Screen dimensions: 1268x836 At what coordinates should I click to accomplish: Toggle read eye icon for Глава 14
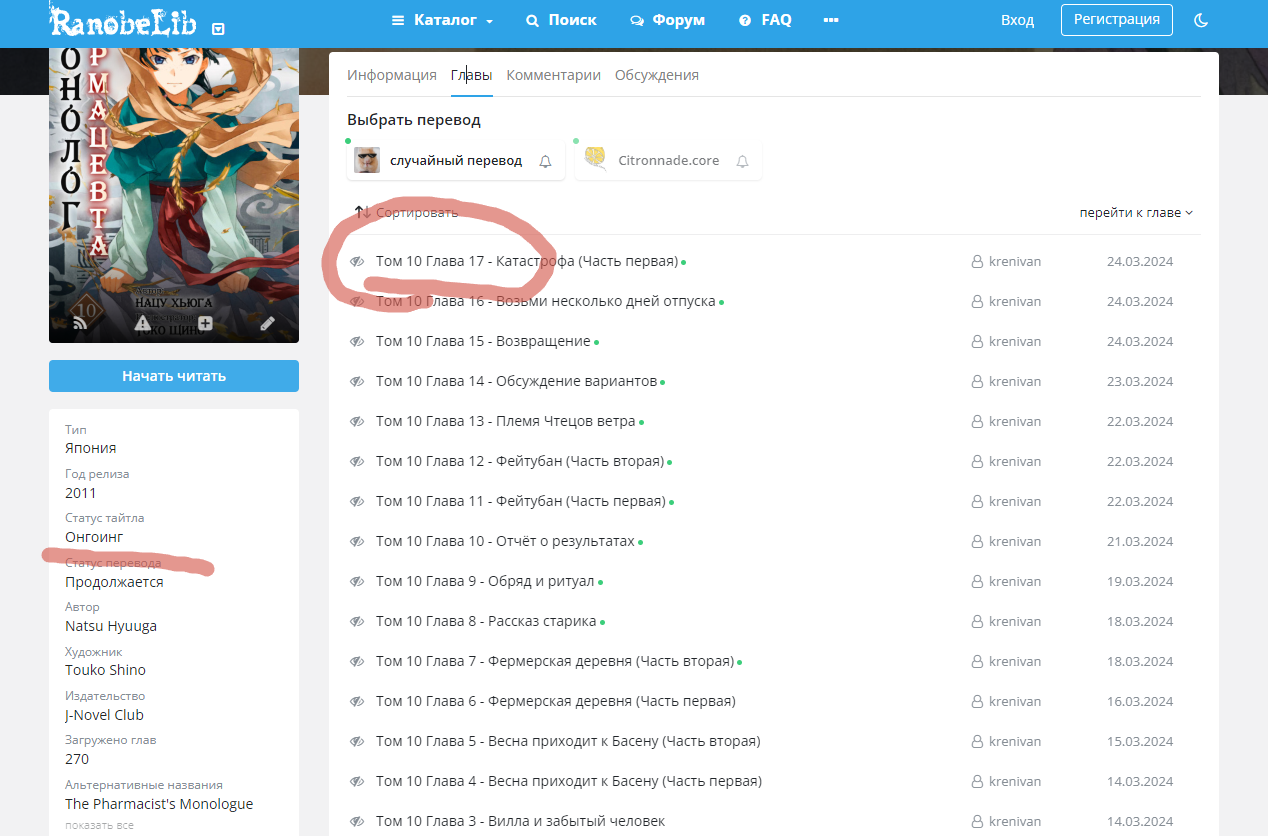click(x=356, y=381)
